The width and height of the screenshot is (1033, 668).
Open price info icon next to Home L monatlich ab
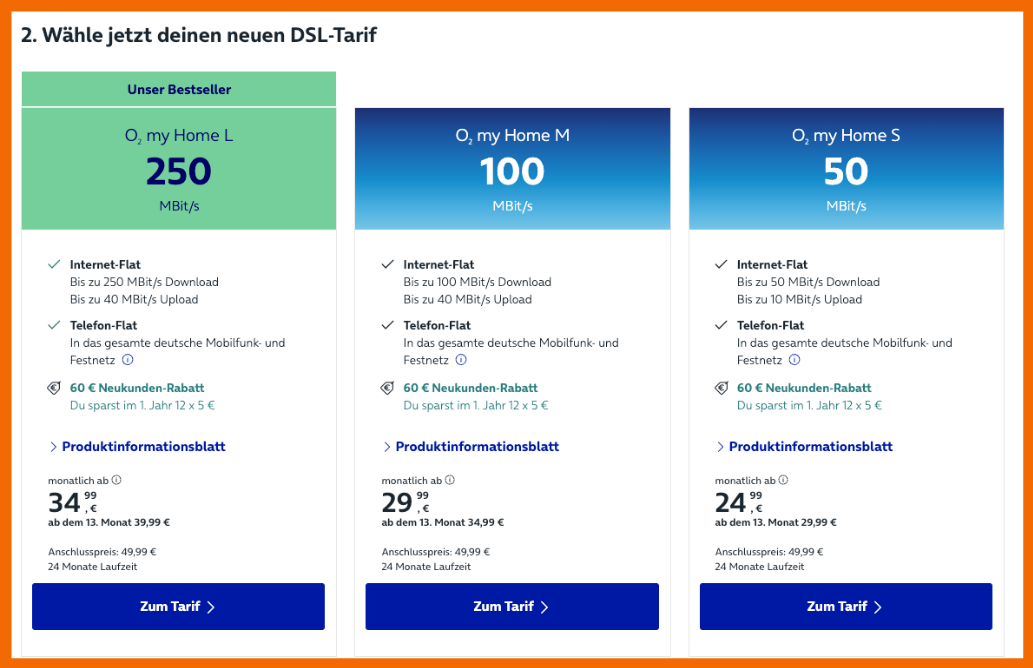point(116,480)
